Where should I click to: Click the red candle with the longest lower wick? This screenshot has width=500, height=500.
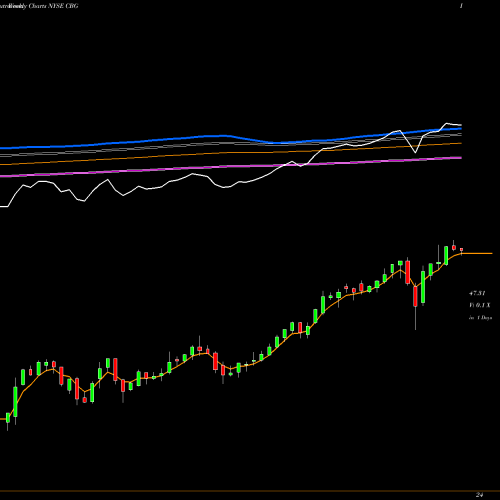tap(415, 296)
